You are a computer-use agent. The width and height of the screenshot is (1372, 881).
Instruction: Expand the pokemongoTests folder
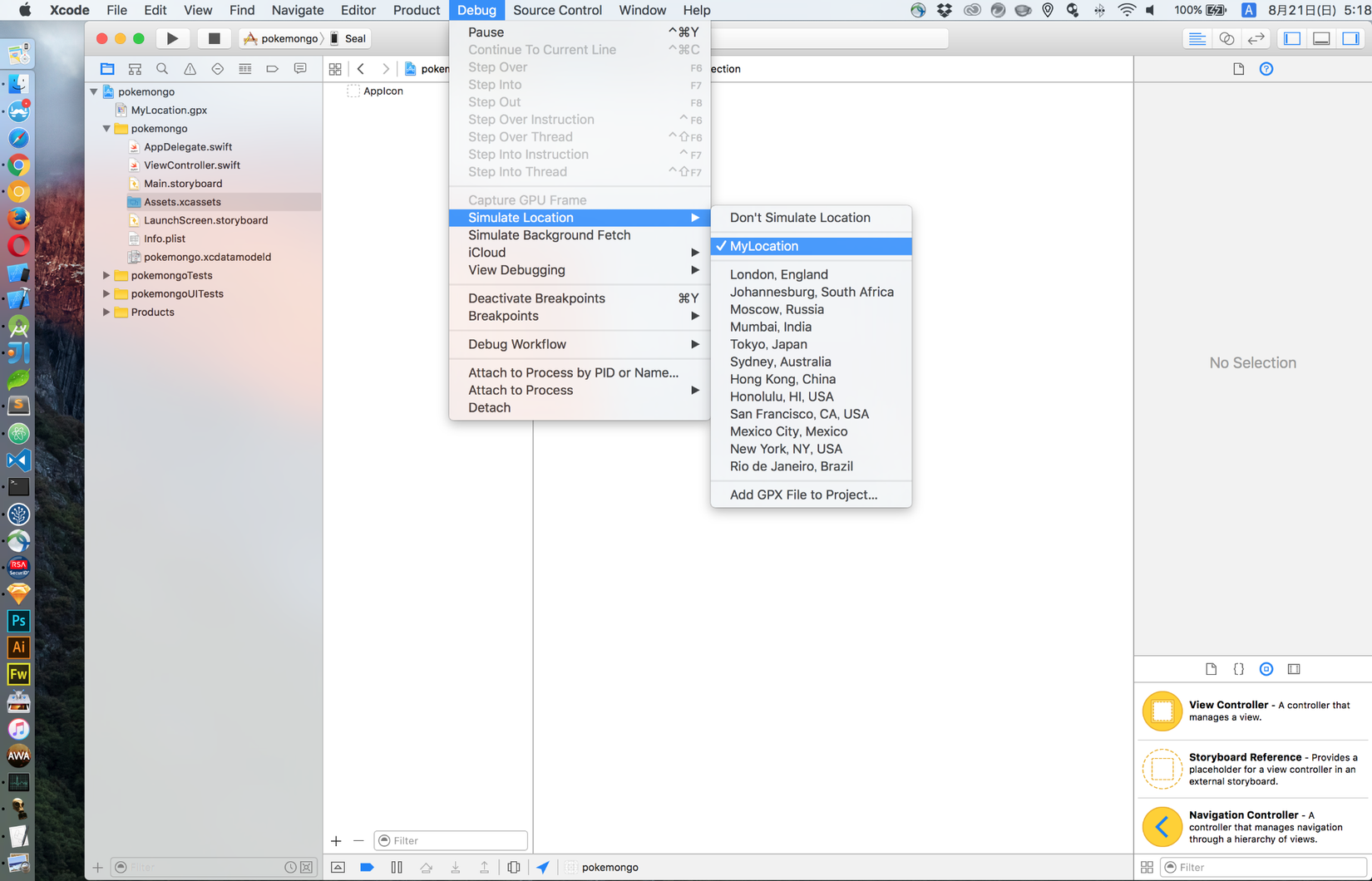106,275
